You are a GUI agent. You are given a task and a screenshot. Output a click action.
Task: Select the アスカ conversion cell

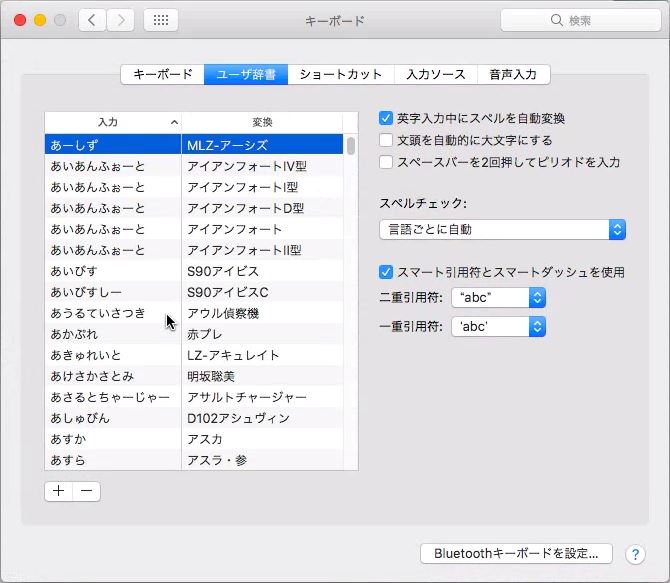click(262, 439)
